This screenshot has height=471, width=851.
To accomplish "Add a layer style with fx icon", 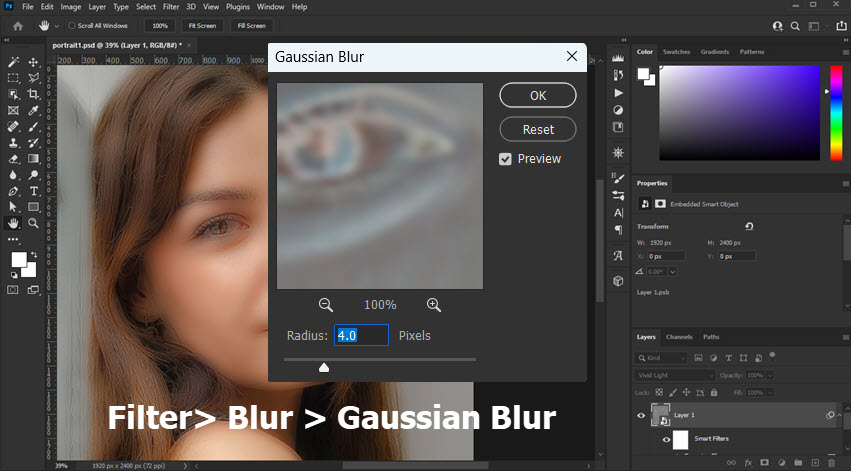I will [748, 463].
